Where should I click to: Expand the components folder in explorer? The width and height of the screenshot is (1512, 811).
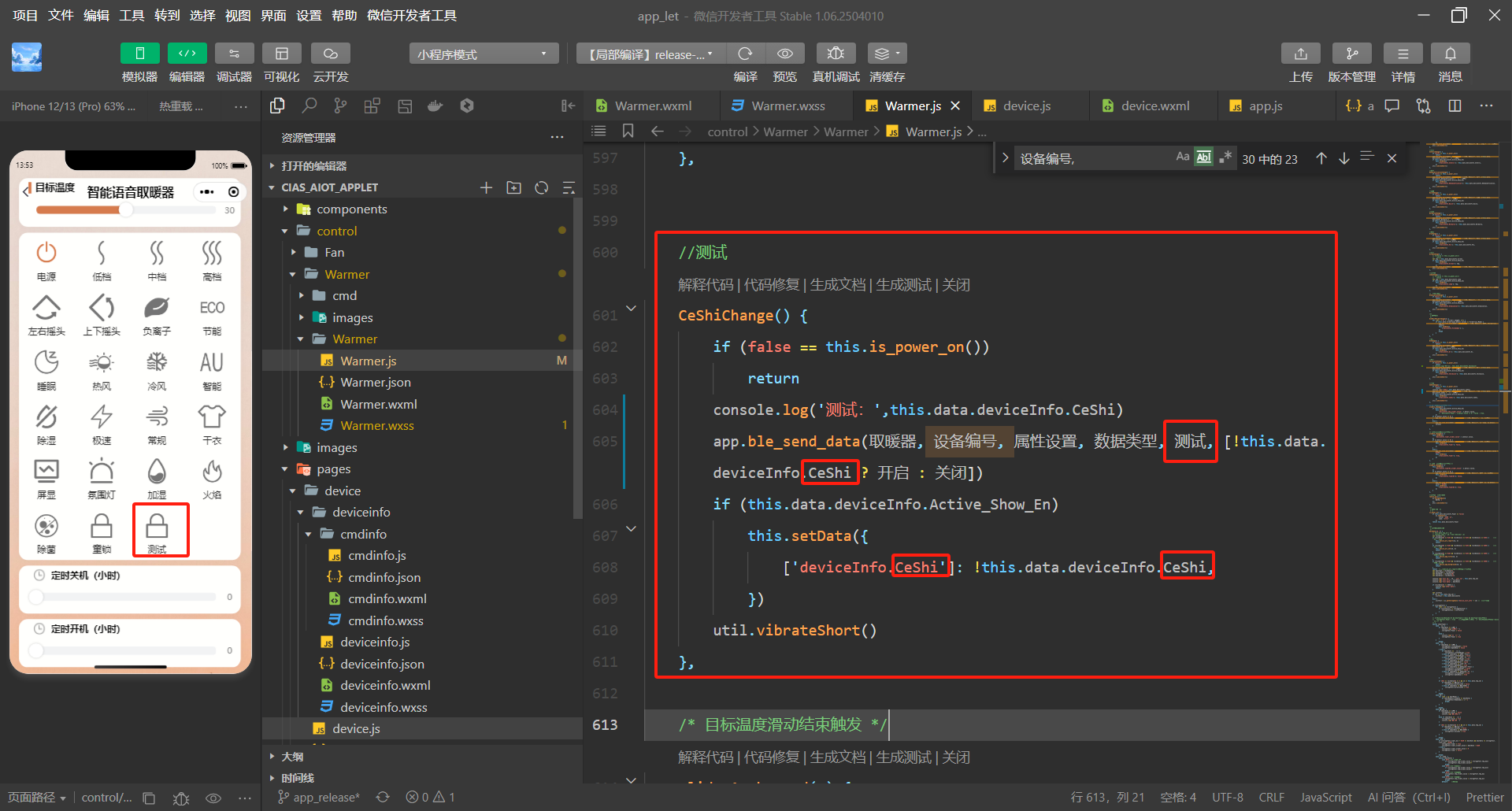(x=351, y=209)
